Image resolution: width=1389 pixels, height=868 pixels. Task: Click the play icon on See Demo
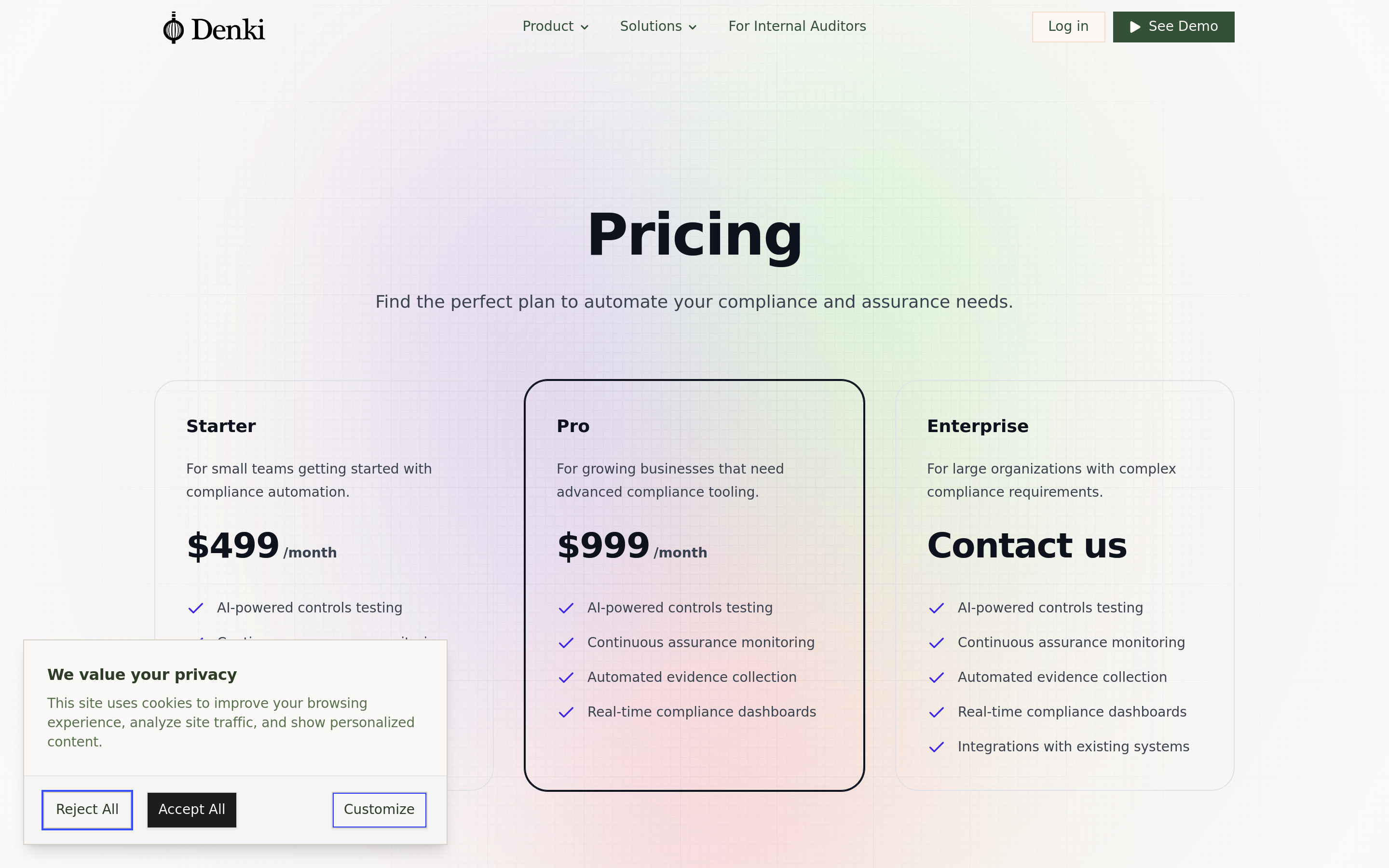click(1134, 27)
